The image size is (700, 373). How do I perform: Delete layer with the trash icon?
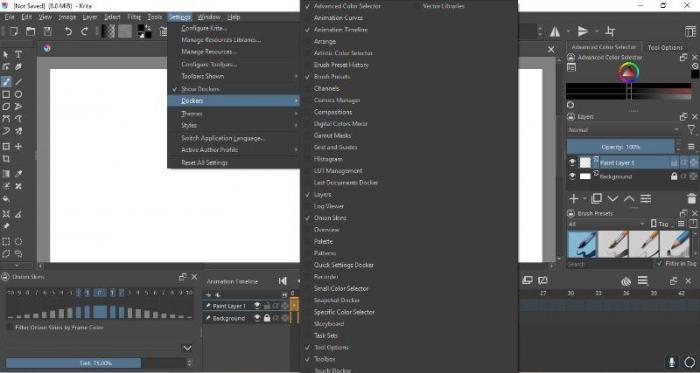[692, 199]
